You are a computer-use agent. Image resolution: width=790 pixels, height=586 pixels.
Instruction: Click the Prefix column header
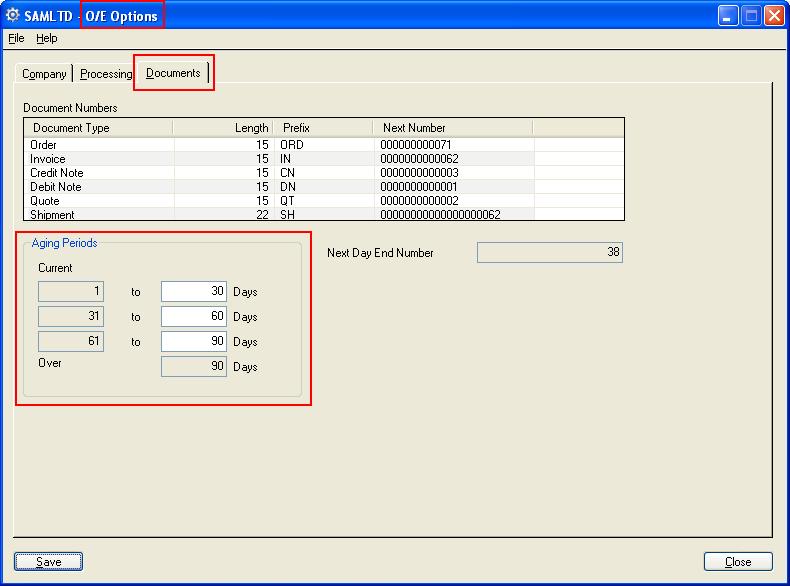pos(323,128)
